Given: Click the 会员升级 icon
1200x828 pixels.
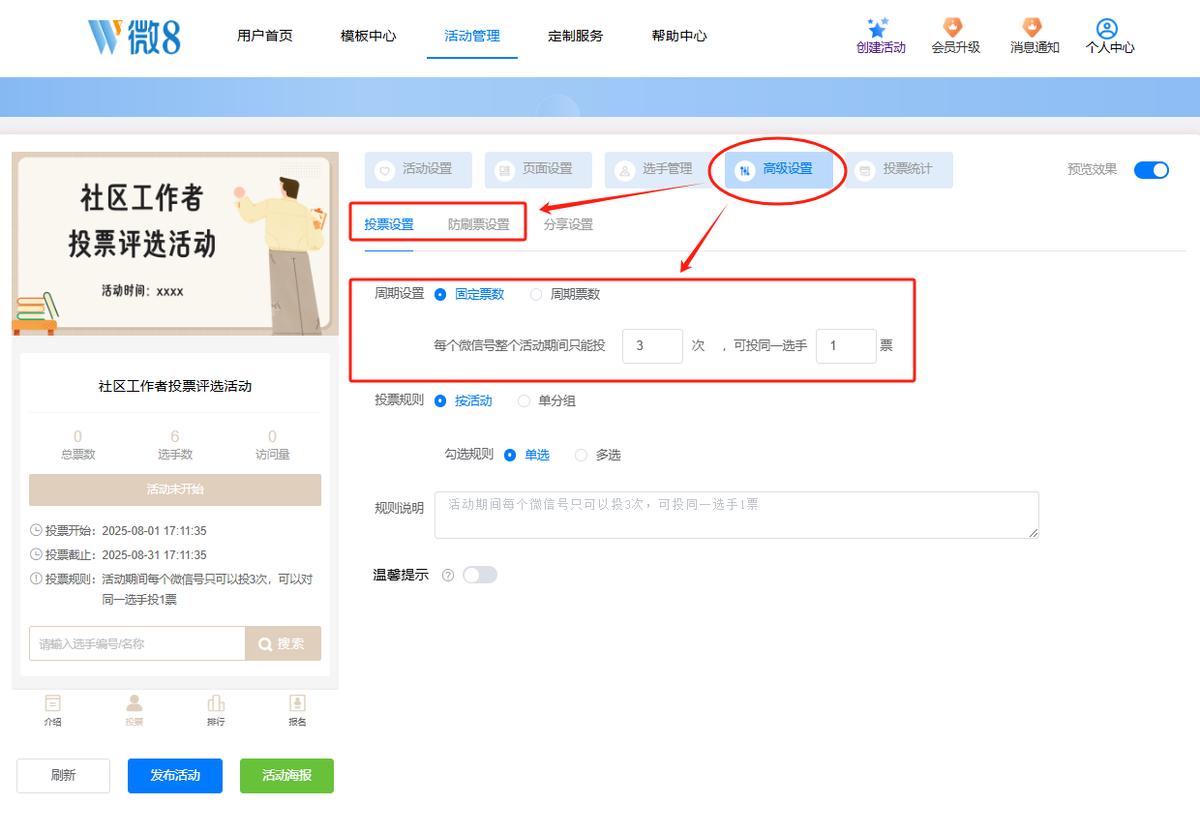Looking at the screenshot, I should pyautogui.click(x=954, y=27).
